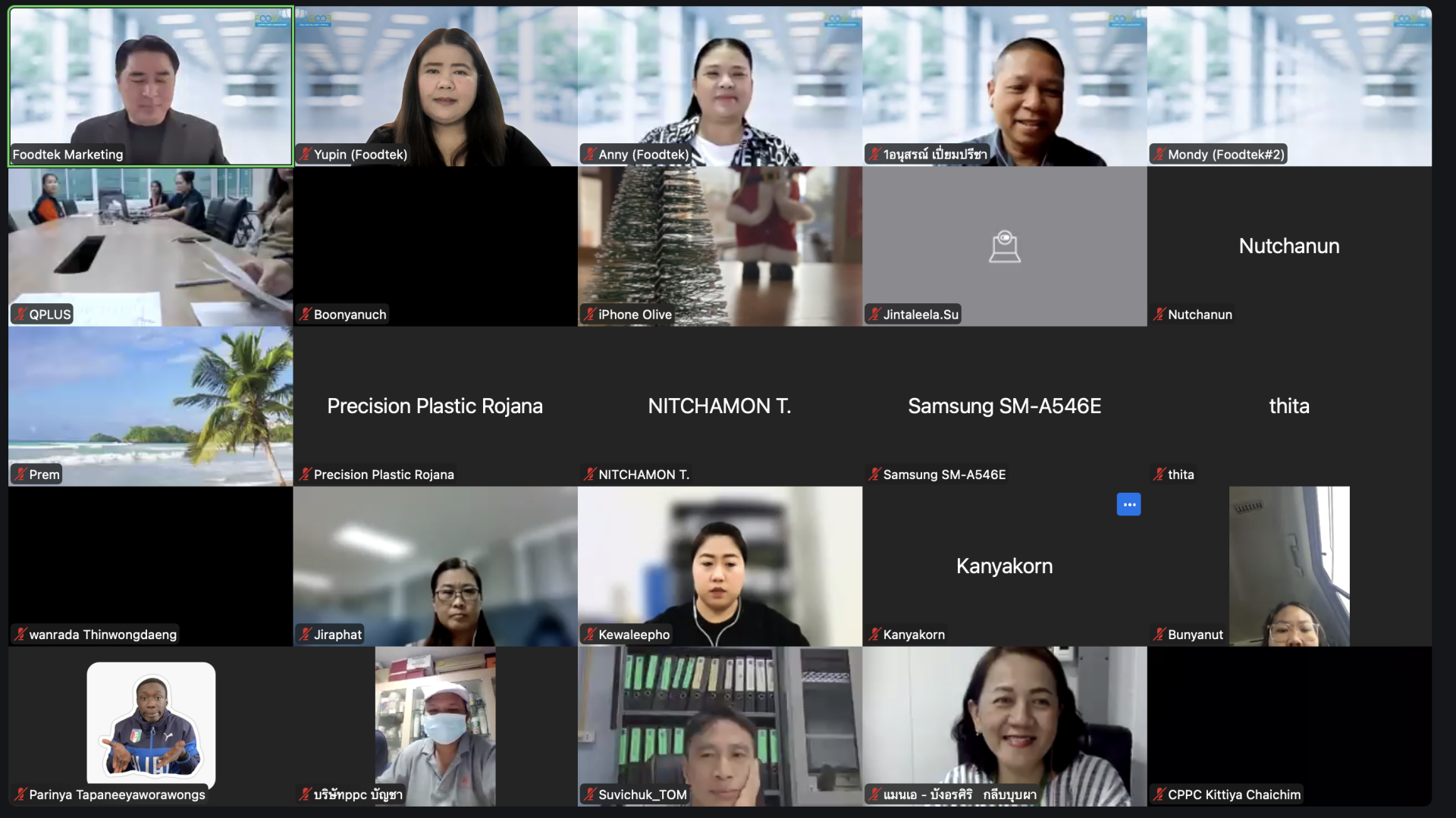The image size is (1456, 818).
Task: Click the muted mic icon on Suvichuk_TOM tile
Action: coord(589,794)
